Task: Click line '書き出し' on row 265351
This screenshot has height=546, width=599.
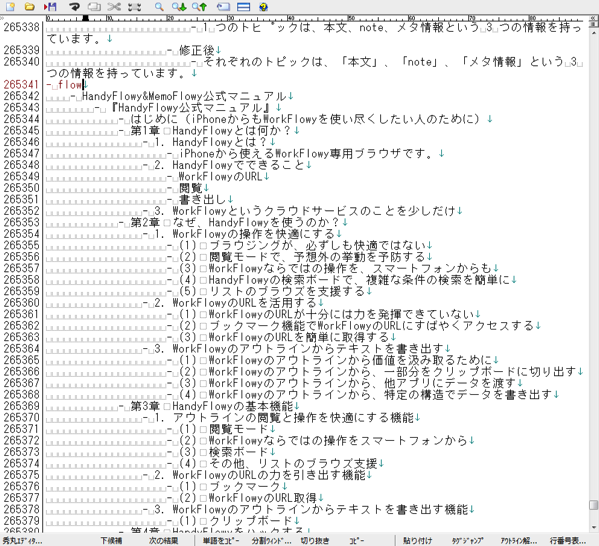Action: tap(202, 199)
